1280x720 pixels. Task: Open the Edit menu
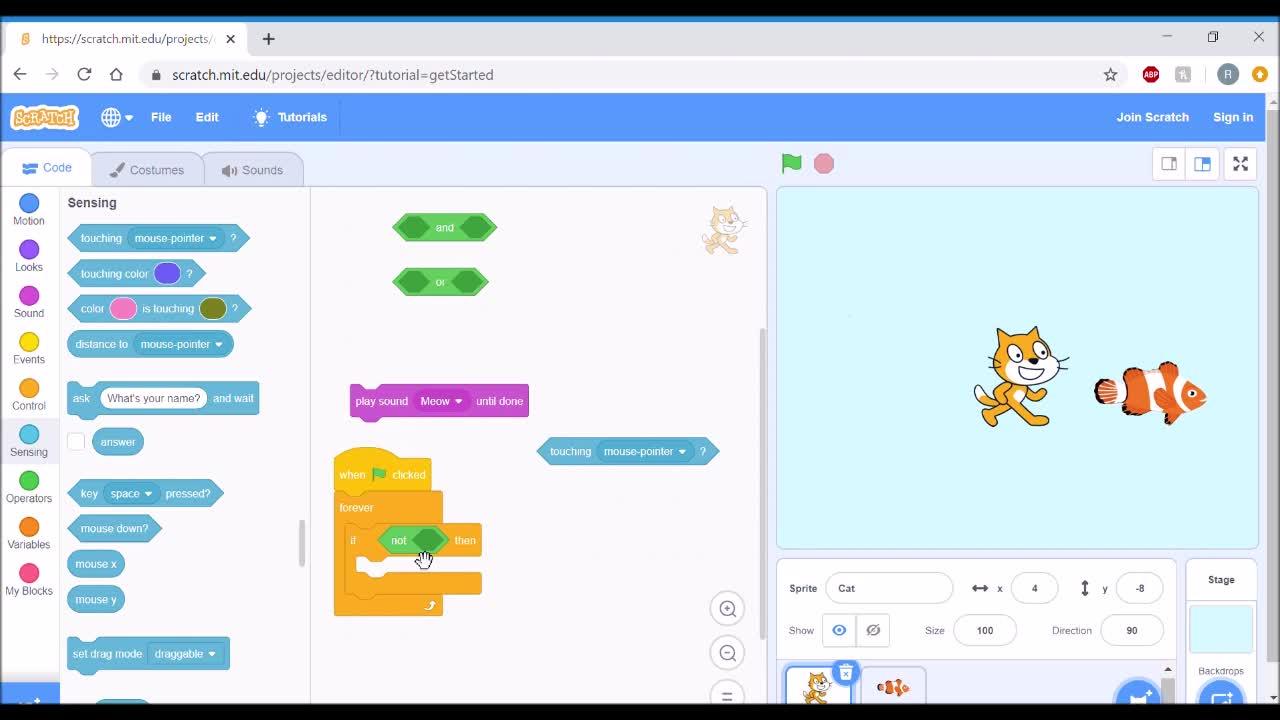click(x=207, y=117)
